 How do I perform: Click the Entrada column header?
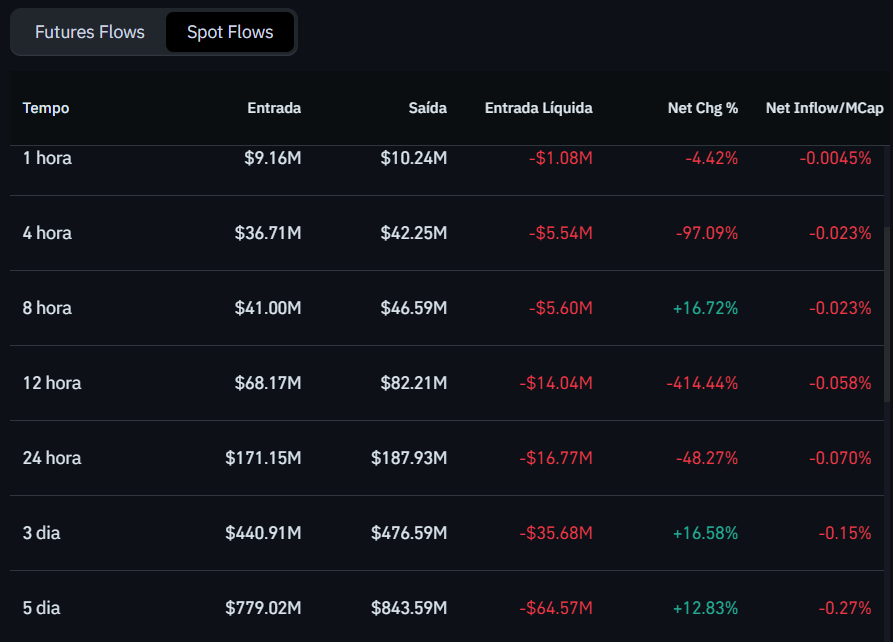pos(274,108)
